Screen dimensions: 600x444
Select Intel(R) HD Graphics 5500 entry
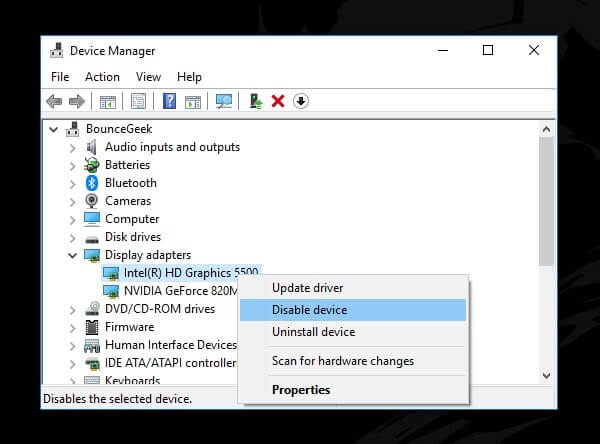pyautogui.click(x=191, y=273)
